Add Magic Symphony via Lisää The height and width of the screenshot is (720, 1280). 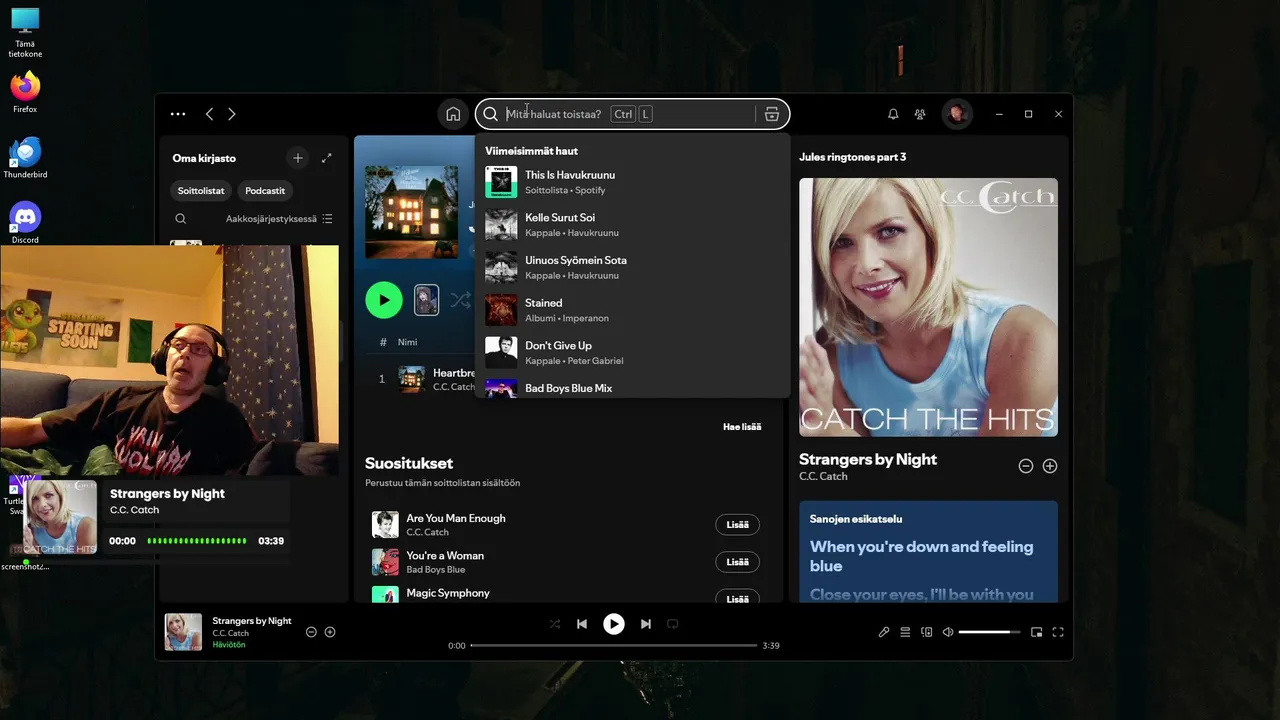coord(737,597)
